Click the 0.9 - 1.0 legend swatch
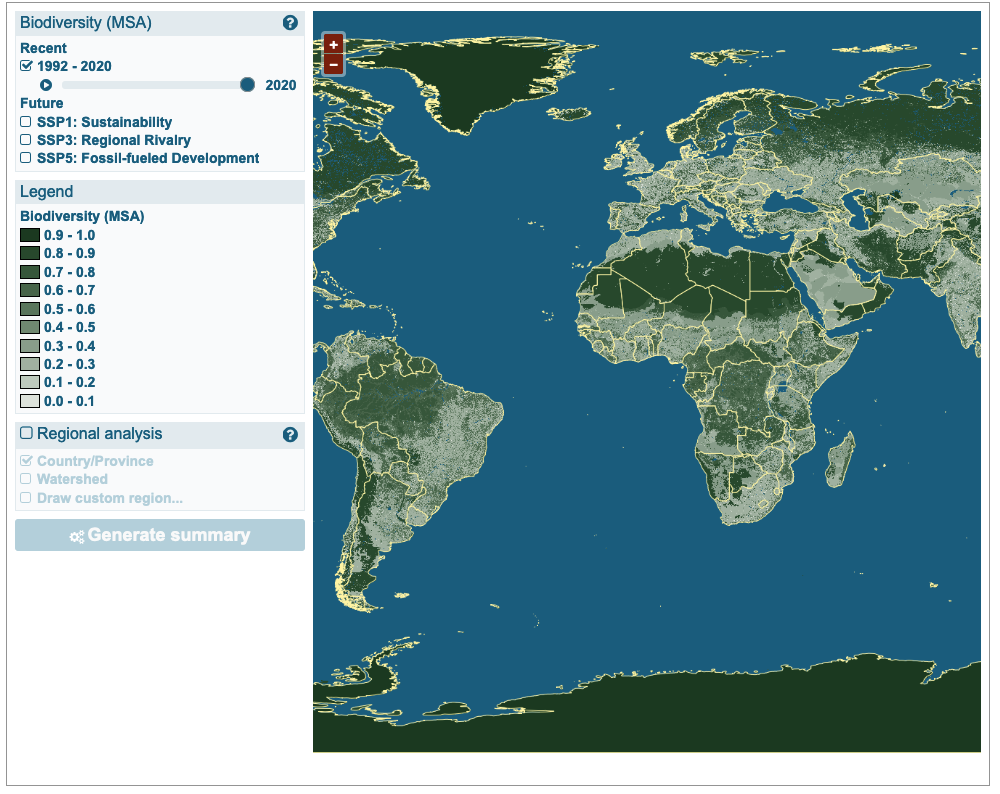 click(x=30, y=235)
